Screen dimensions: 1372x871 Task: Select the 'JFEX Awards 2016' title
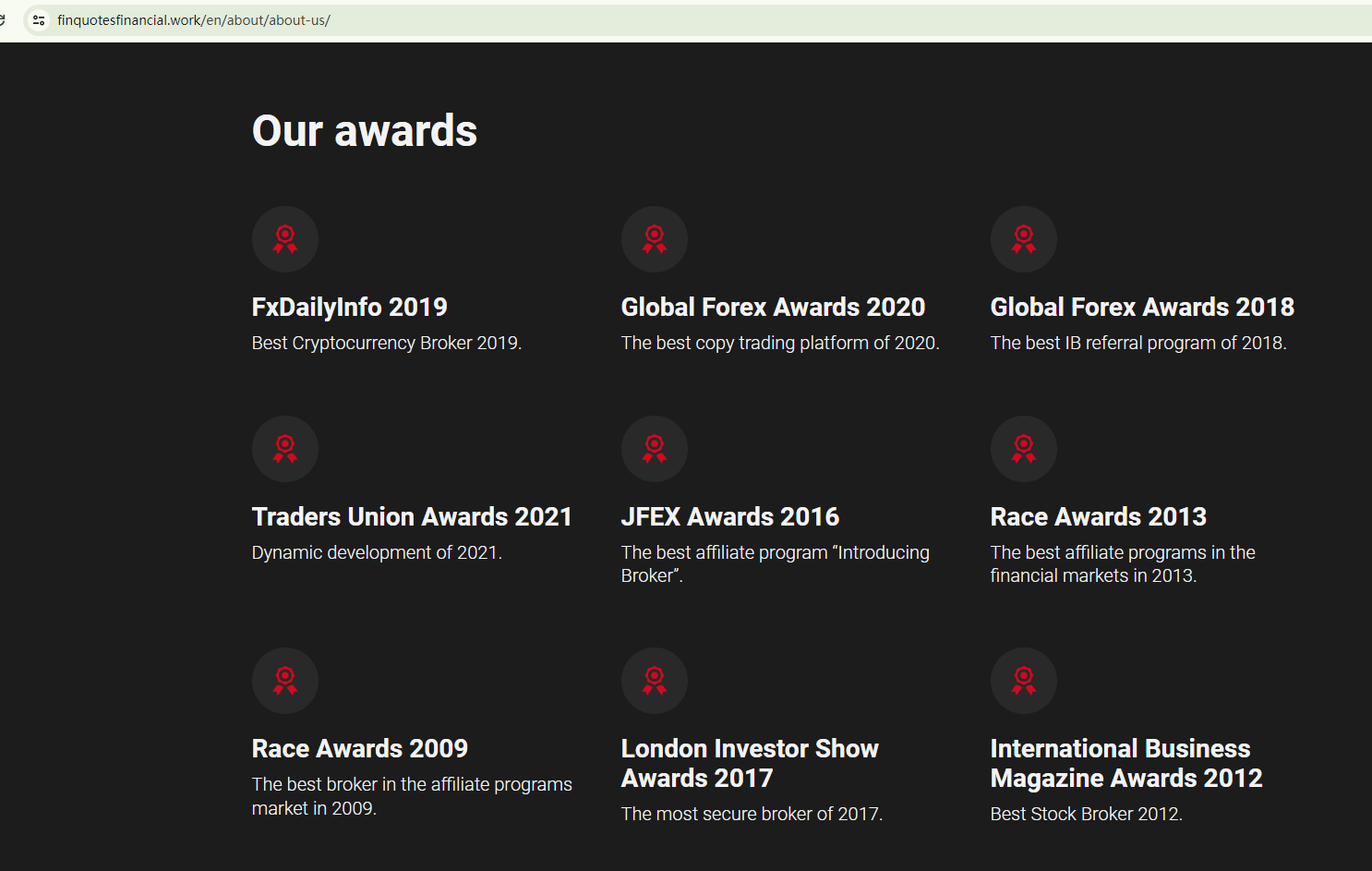tap(730, 516)
